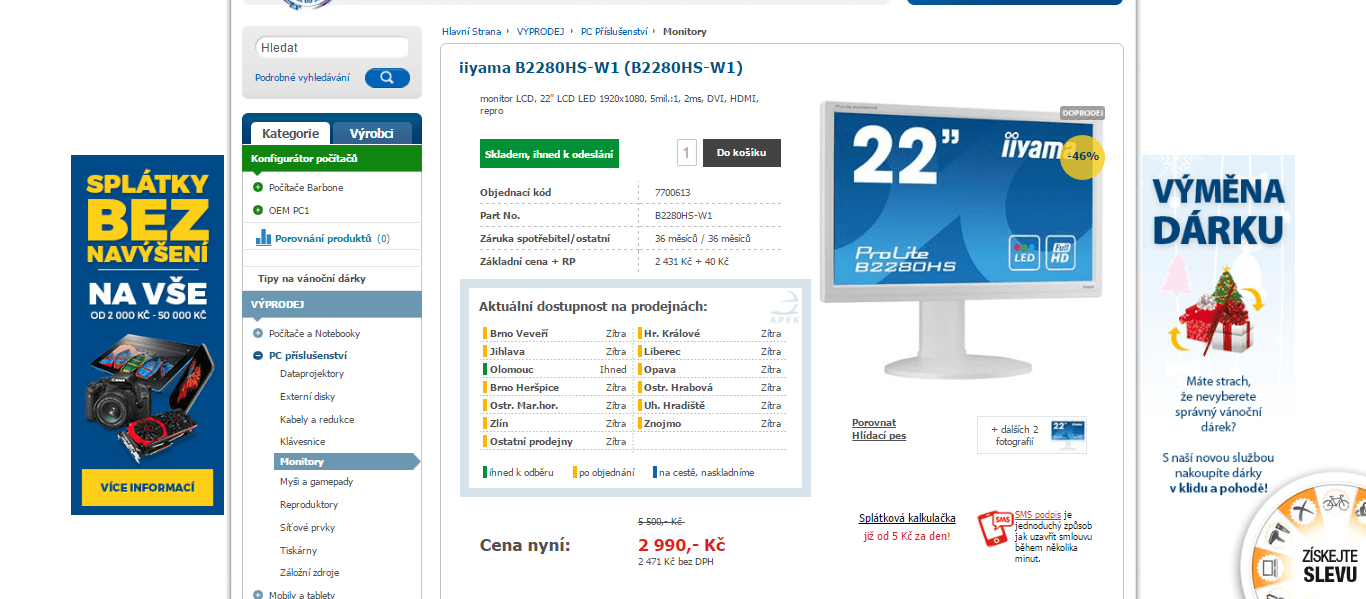Image resolution: width=1366 pixels, height=599 pixels.
Task: Click VÍCE INFORMACÍ on left banner
Action: coord(148,487)
